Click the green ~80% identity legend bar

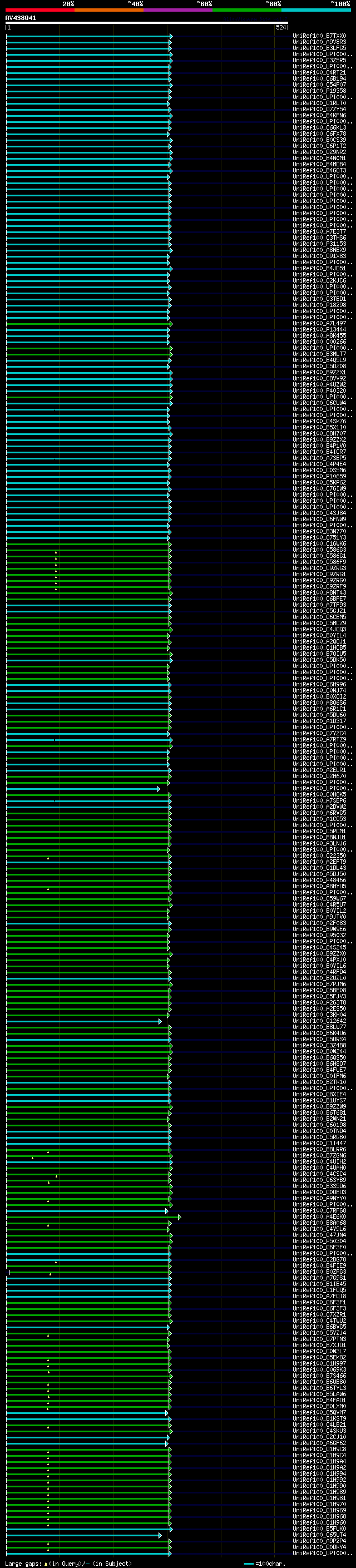tap(247, 10)
